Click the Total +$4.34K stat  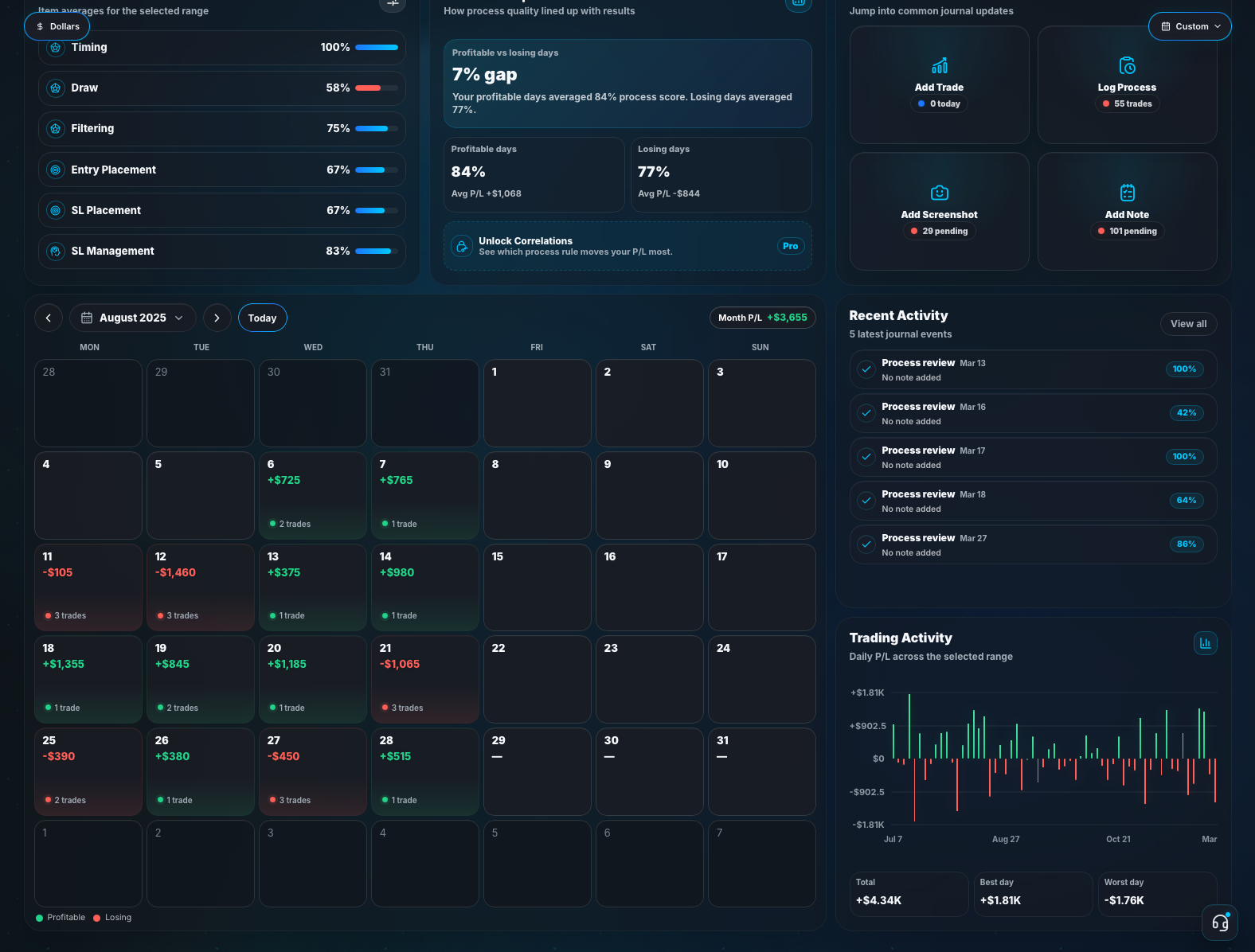[909, 894]
